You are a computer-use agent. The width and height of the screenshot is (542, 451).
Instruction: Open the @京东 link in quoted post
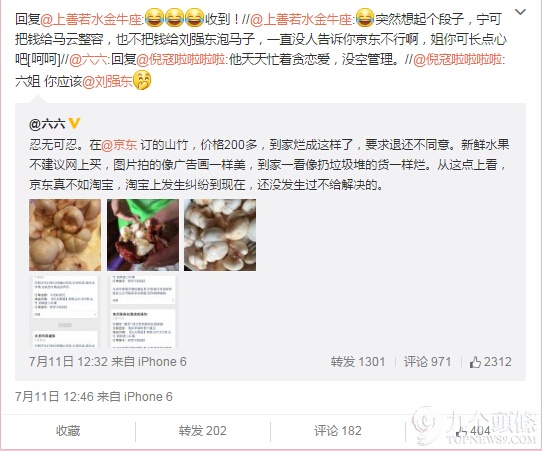click(119, 144)
